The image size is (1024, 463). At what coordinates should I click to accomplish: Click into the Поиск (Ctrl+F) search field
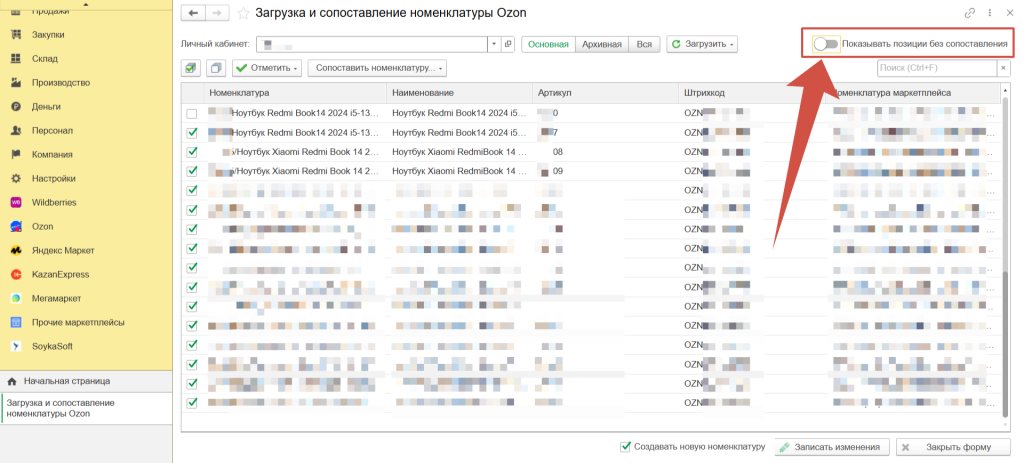pyautogui.click(x=935, y=68)
